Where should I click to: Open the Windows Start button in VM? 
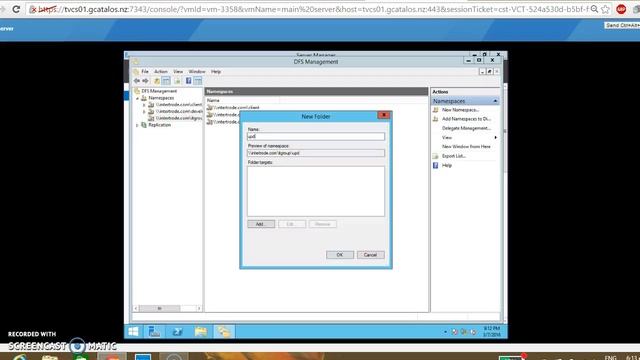point(133,331)
